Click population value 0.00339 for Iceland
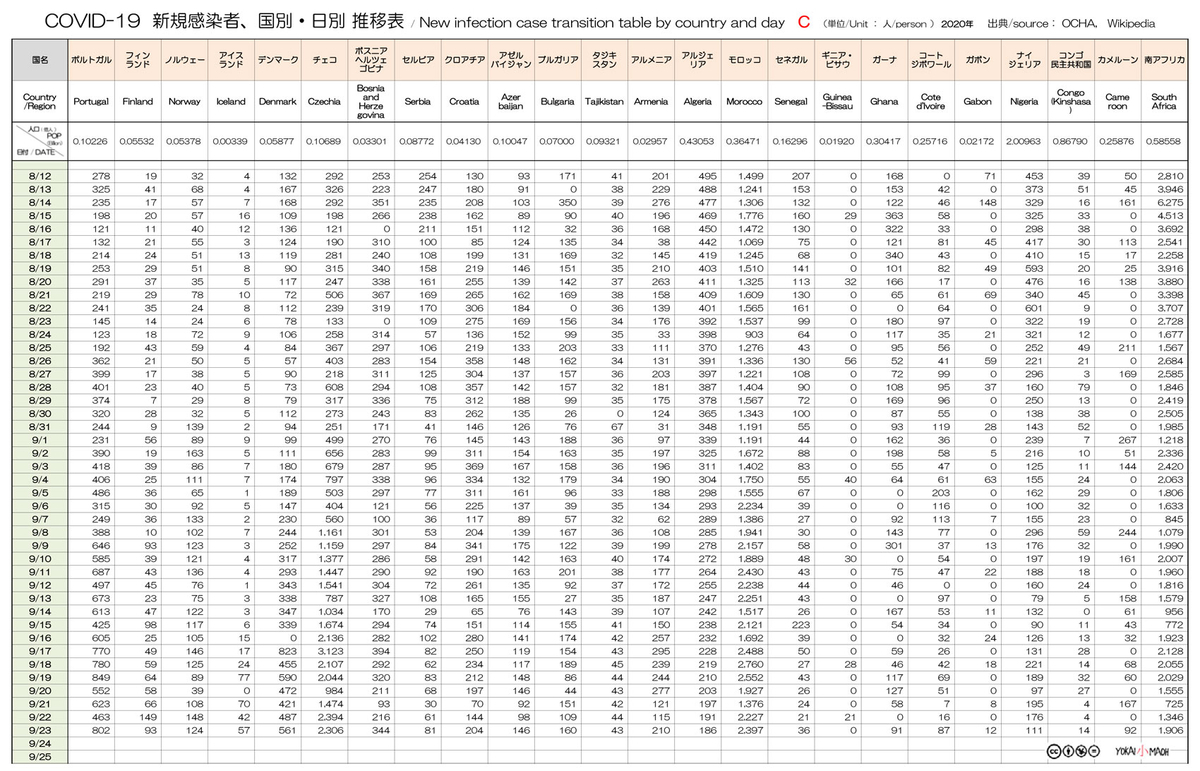Viewport: 1200px width, 771px height. (x=231, y=142)
